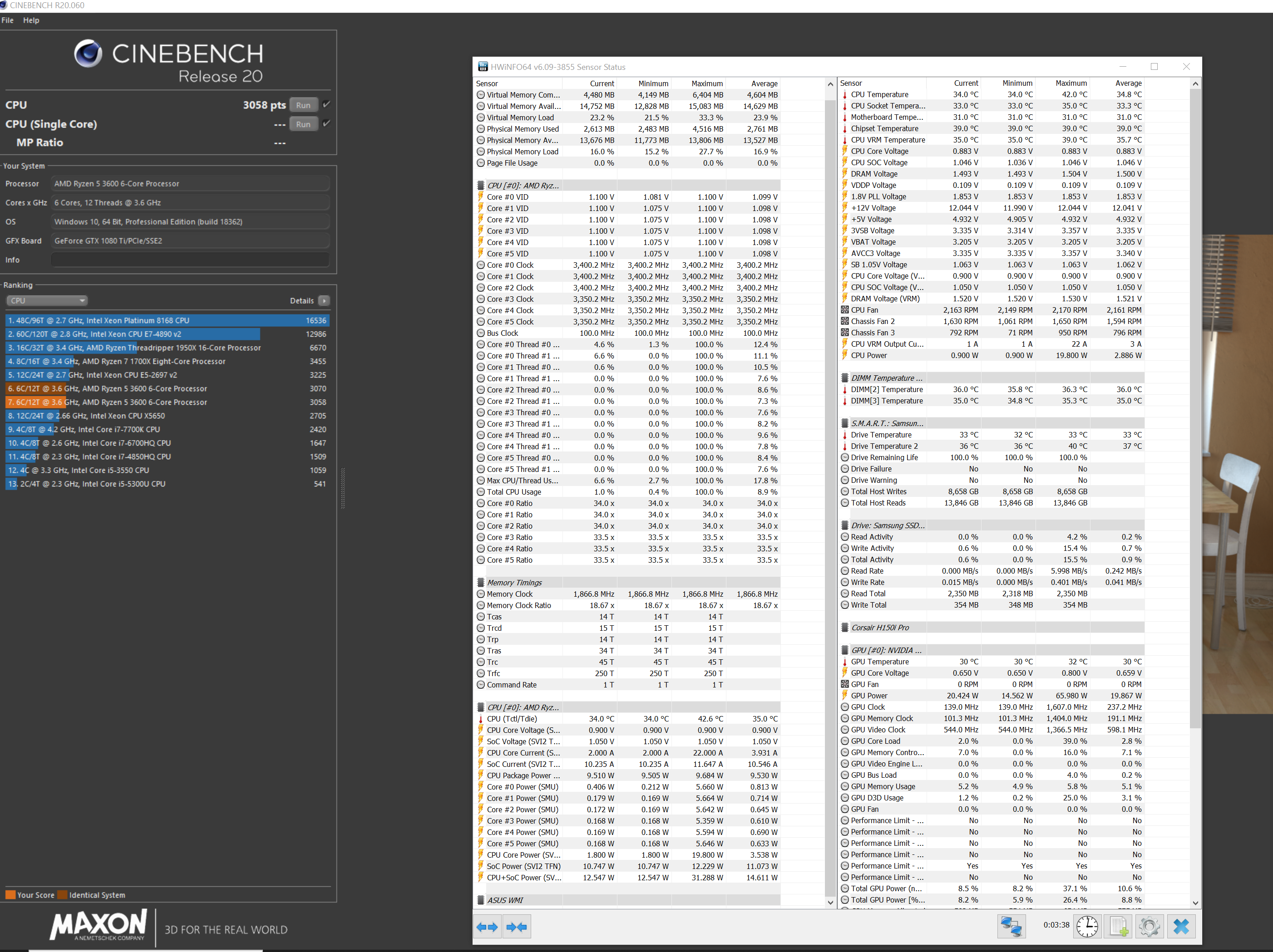Click the Info text field
This screenshot has width=1273, height=952.
click(190, 260)
